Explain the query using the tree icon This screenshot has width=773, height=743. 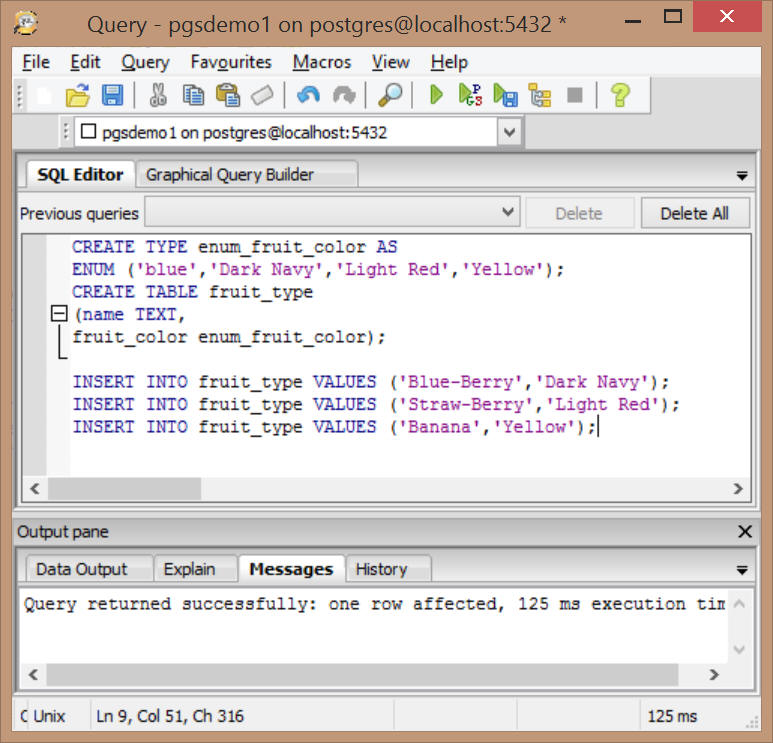[540, 95]
